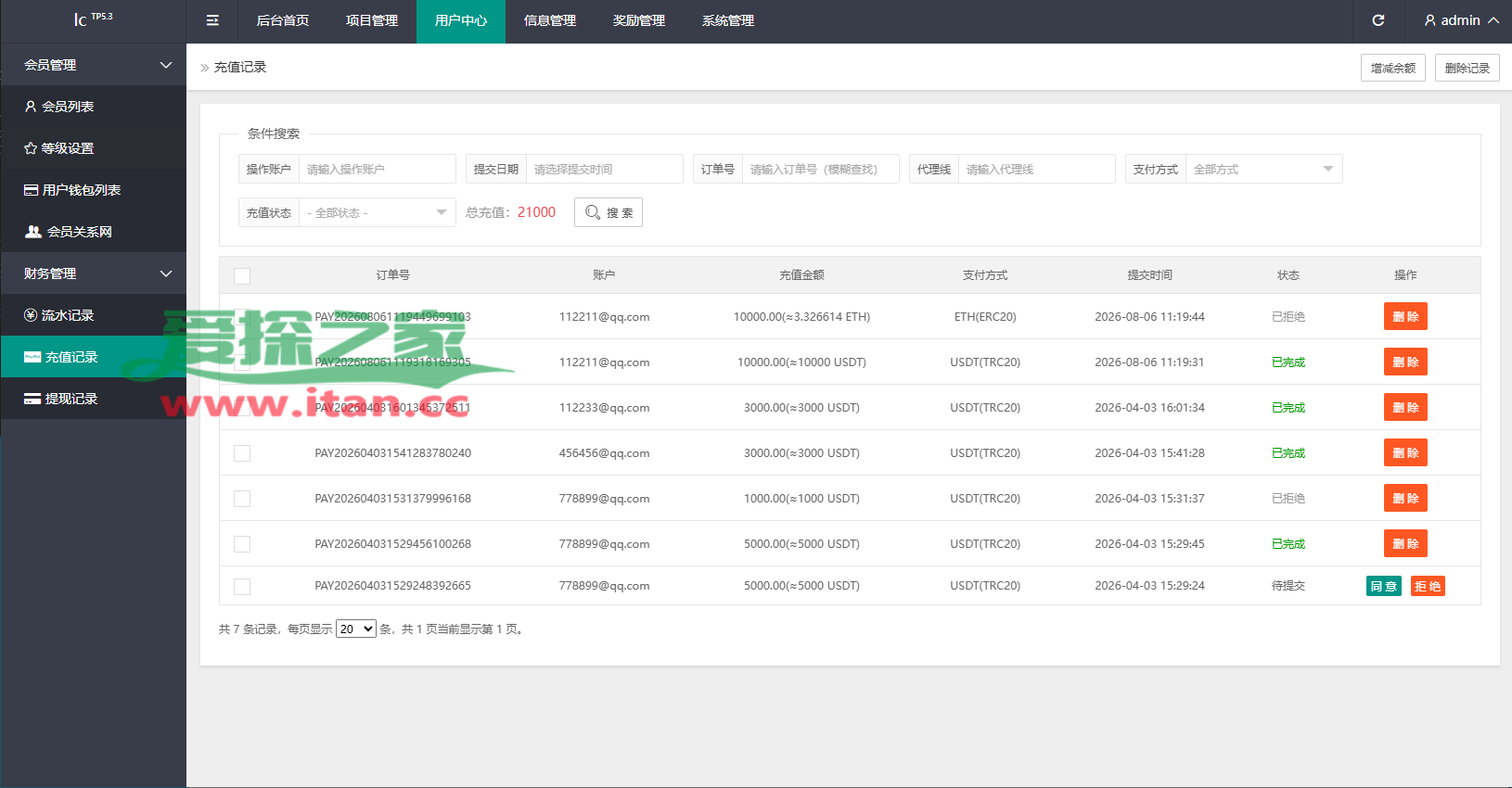Click the refresh icon in top bar
The width and height of the screenshot is (1512, 788).
1378,20
